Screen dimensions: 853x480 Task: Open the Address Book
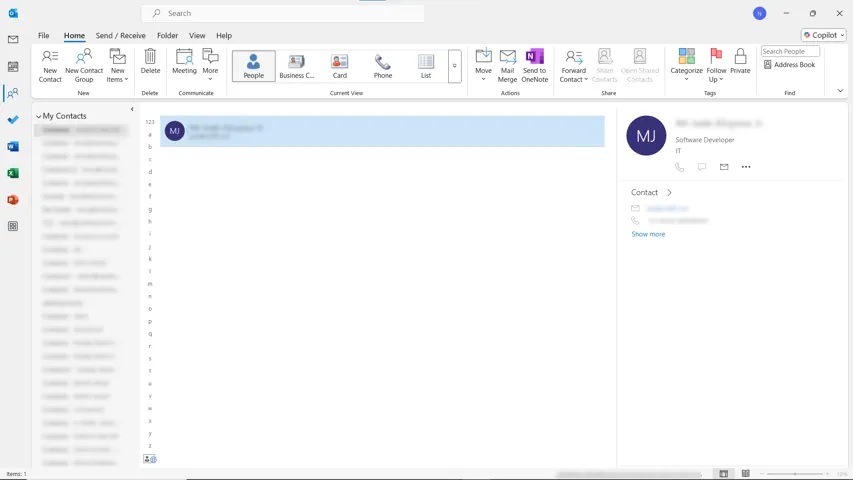click(789, 65)
